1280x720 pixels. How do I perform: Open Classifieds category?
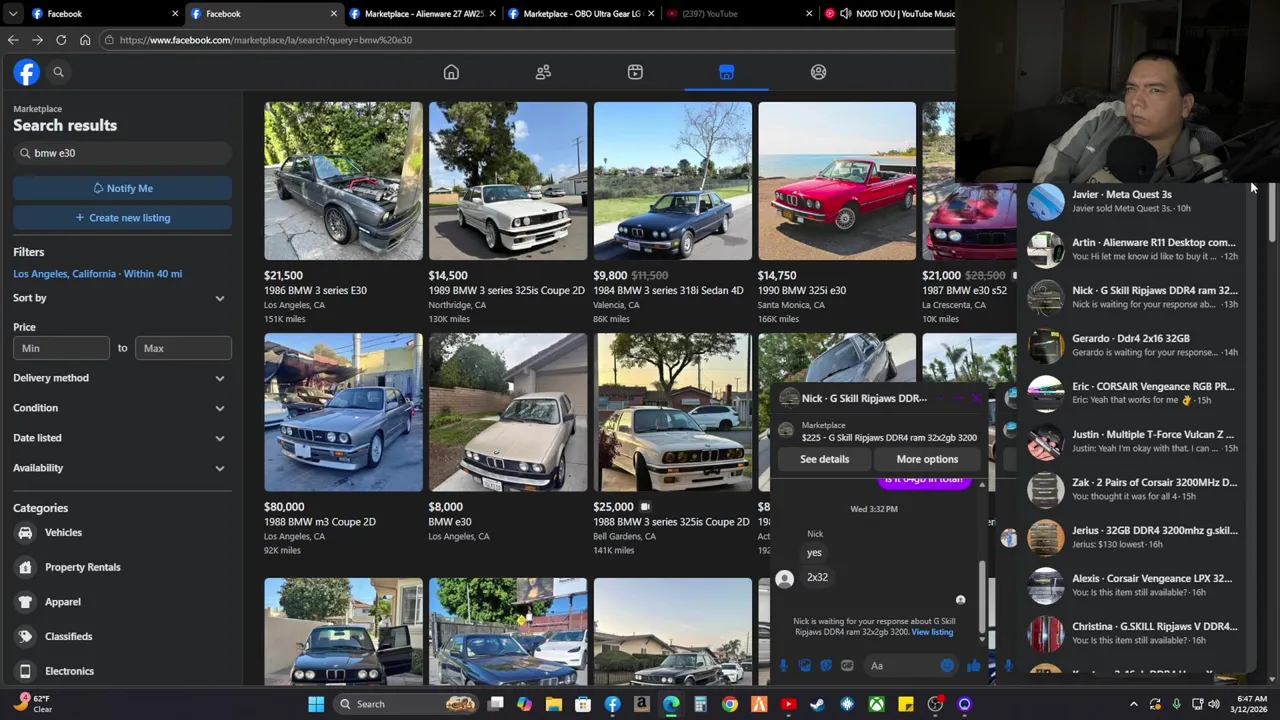tap(122, 636)
